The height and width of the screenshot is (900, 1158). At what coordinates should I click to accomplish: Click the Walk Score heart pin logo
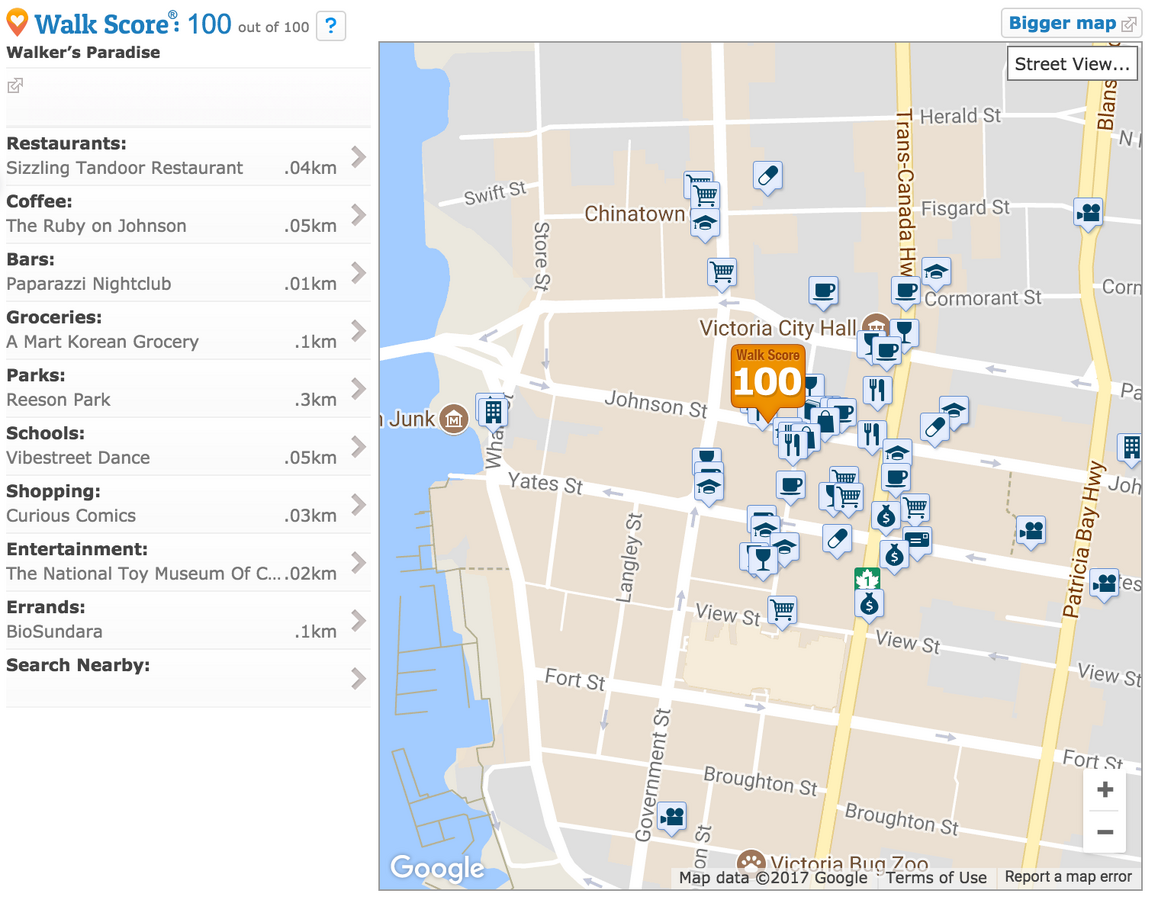pos(17,23)
